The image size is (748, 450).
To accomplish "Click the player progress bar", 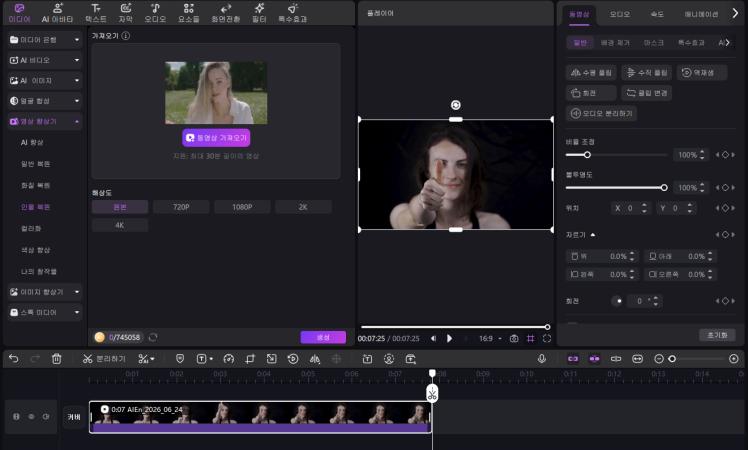I will click(456, 327).
